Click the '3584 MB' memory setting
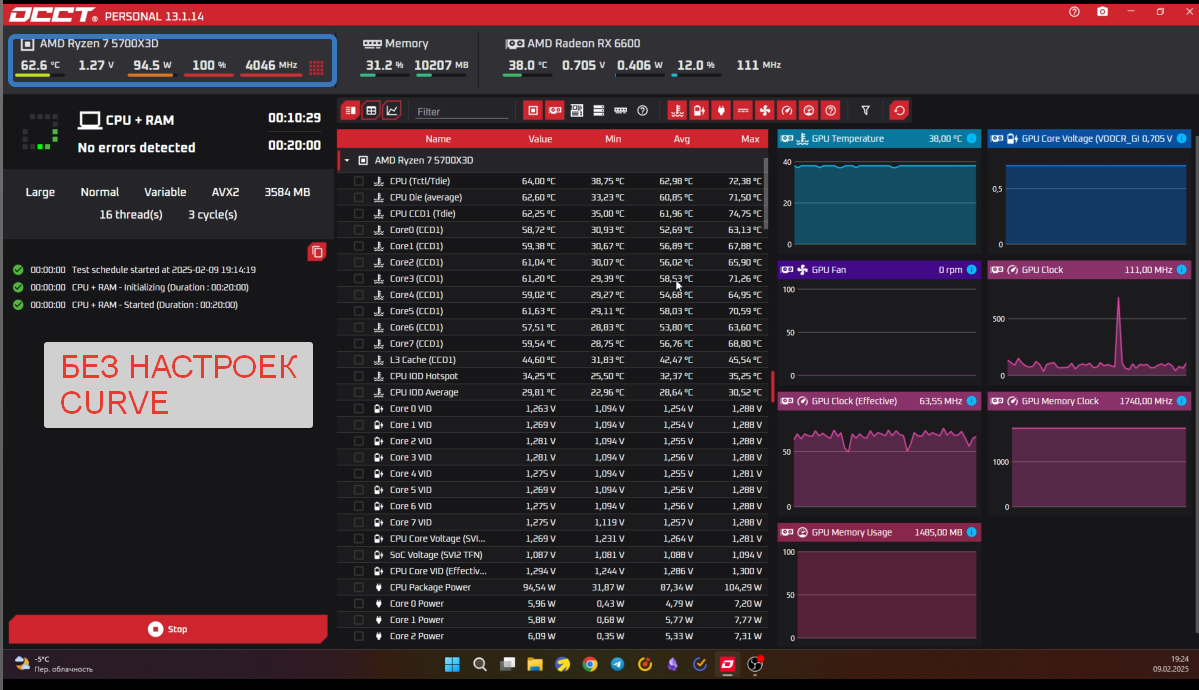This screenshot has width=1199, height=690. (287, 192)
